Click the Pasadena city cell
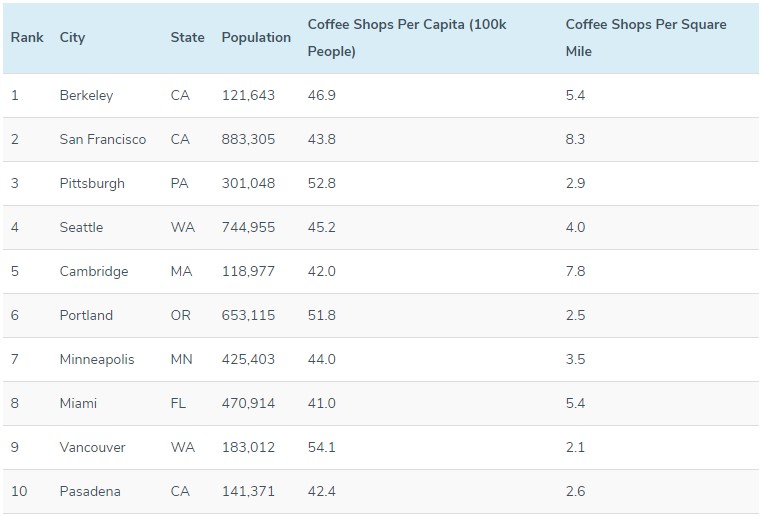 90,492
